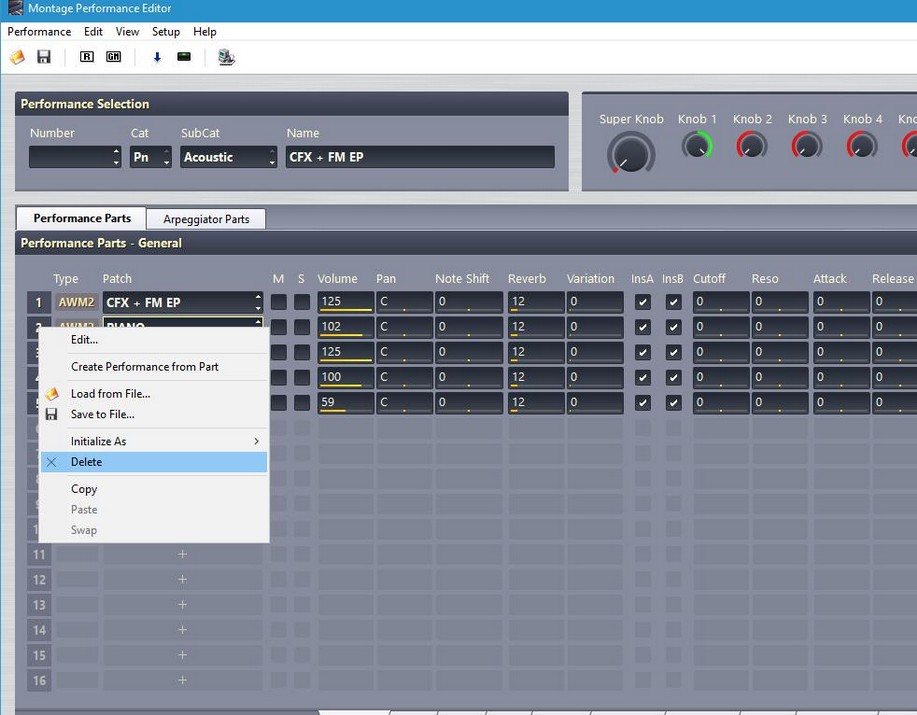Viewport: 917px width, 715px height.
Task: Click the AWM2 type label of part 1
Action: click(77, 302)
